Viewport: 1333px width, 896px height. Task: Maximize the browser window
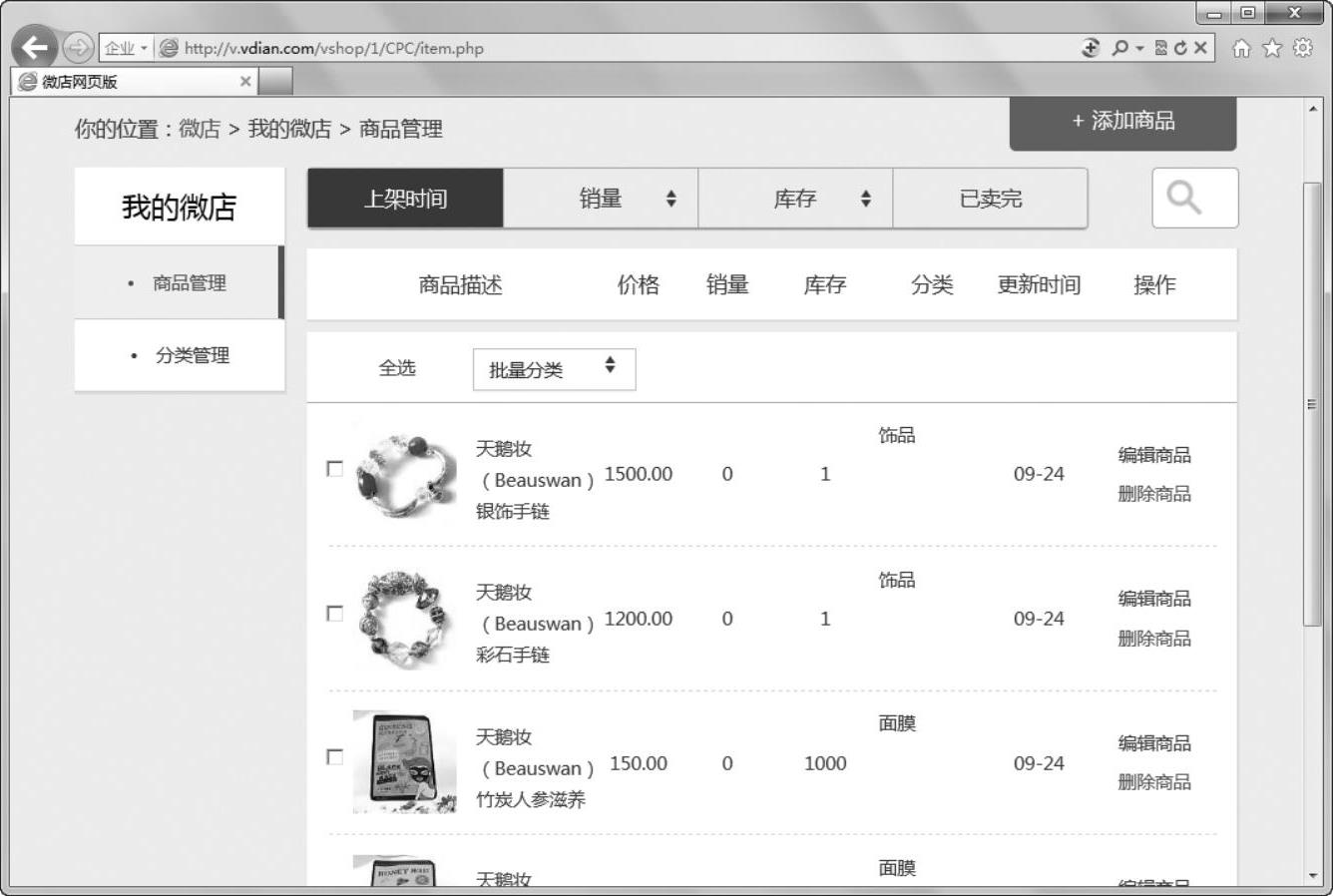click(x=1248, y=14)
